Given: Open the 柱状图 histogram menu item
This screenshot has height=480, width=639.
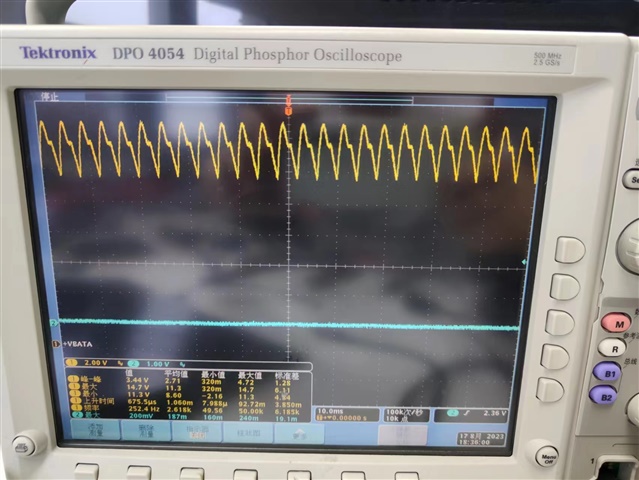Looking at the screenshot, I should pos(248,433).
